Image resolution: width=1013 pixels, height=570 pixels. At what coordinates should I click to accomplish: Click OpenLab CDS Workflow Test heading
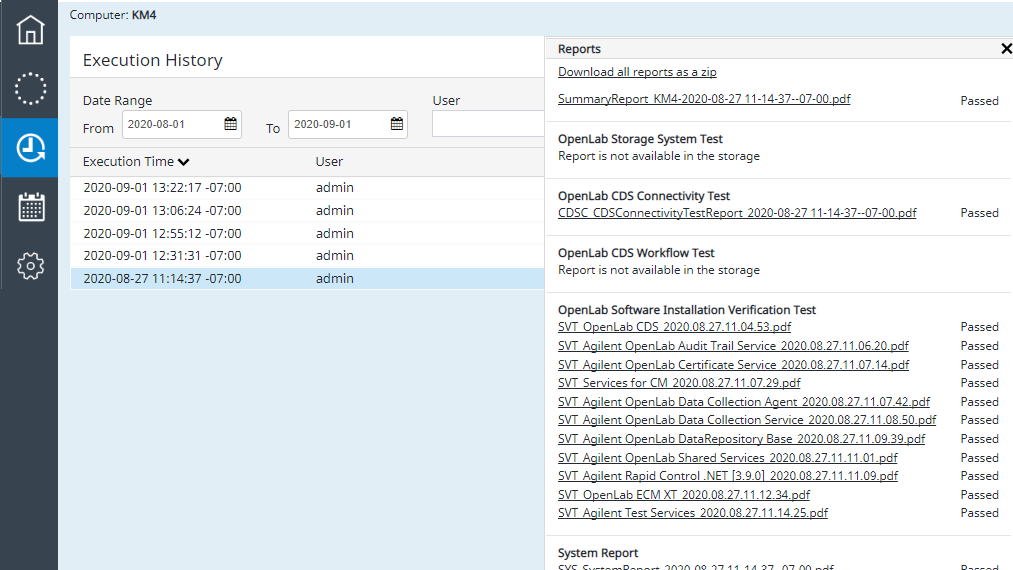pos(636,253)
